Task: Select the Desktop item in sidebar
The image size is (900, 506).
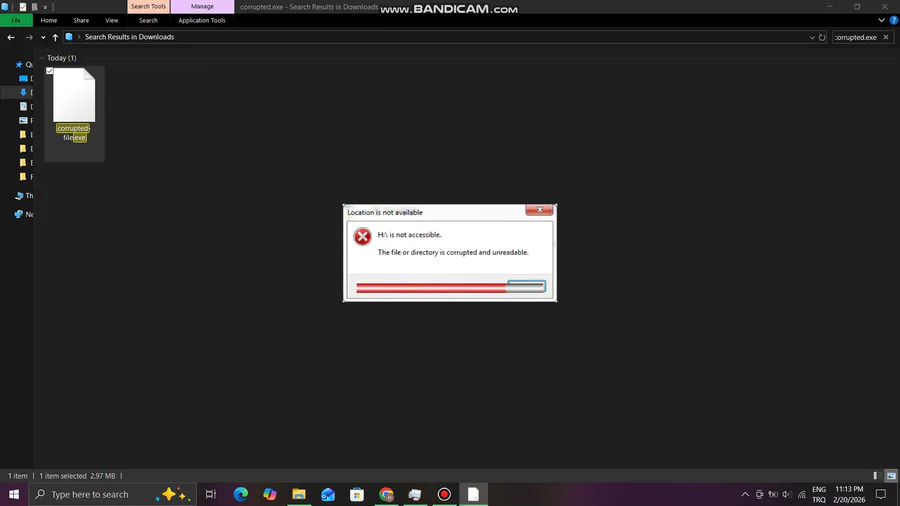Action: click(x=25, y=79)
